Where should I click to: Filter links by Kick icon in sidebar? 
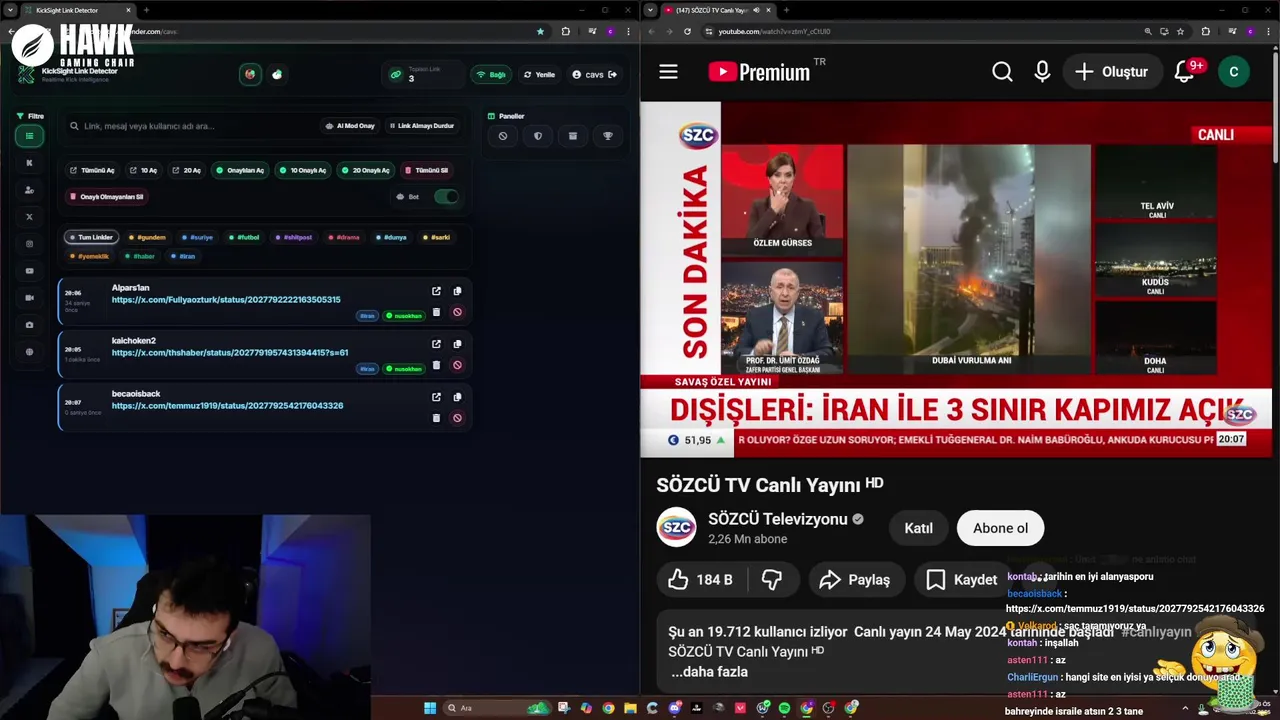coord(29,163)
